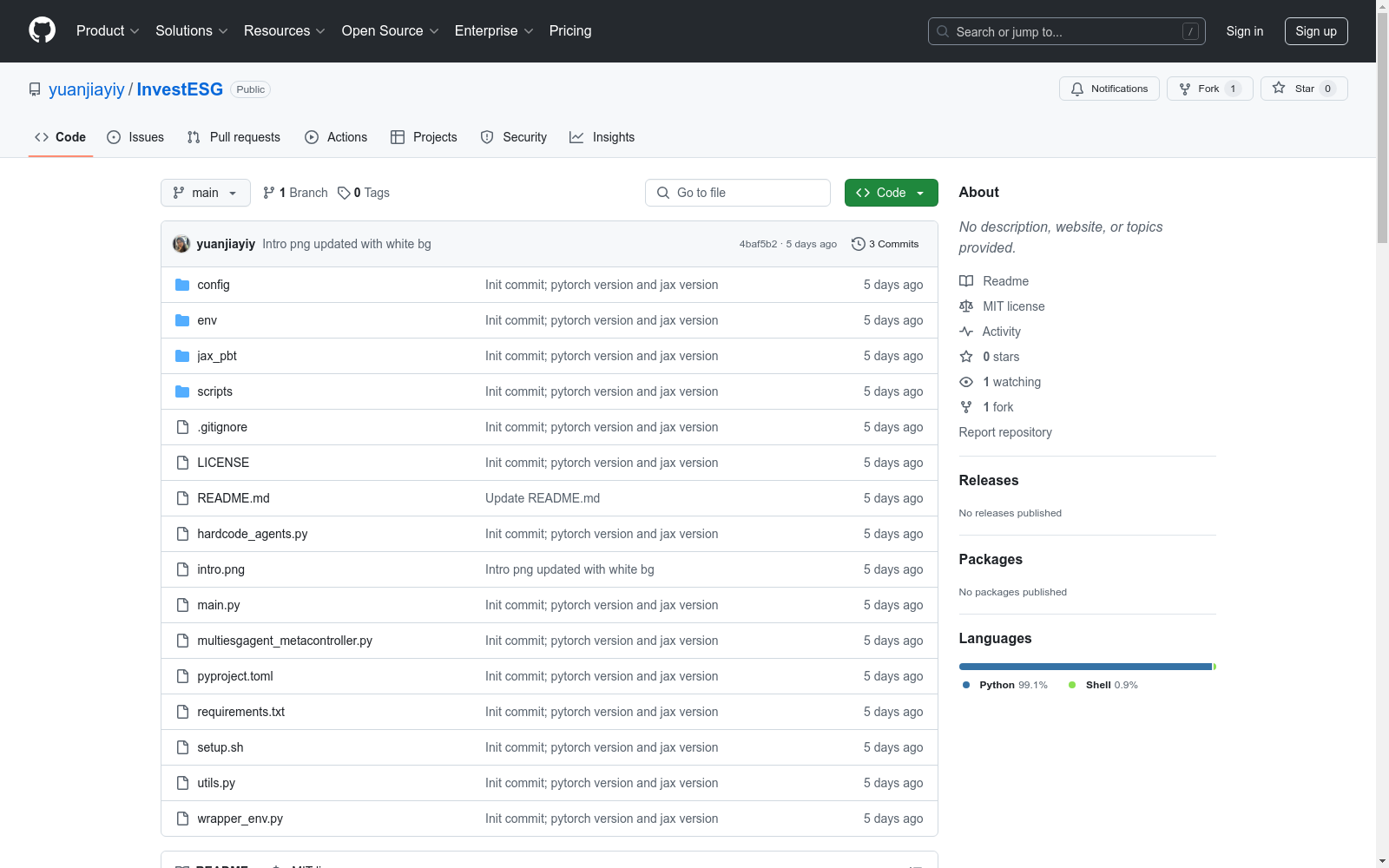The image size is (1389, 868).
Task: Select the Code tab
Action: tap(61, 137)
